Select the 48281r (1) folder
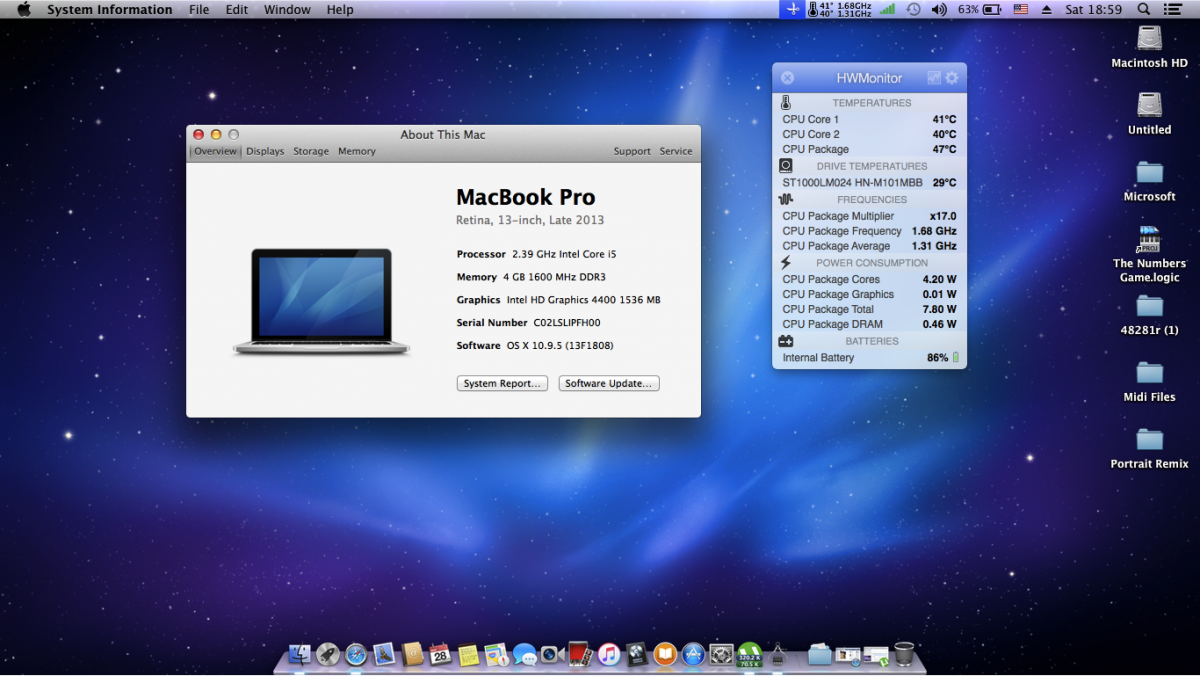This screenshot has width=1200, height=676. point(1150,315)
